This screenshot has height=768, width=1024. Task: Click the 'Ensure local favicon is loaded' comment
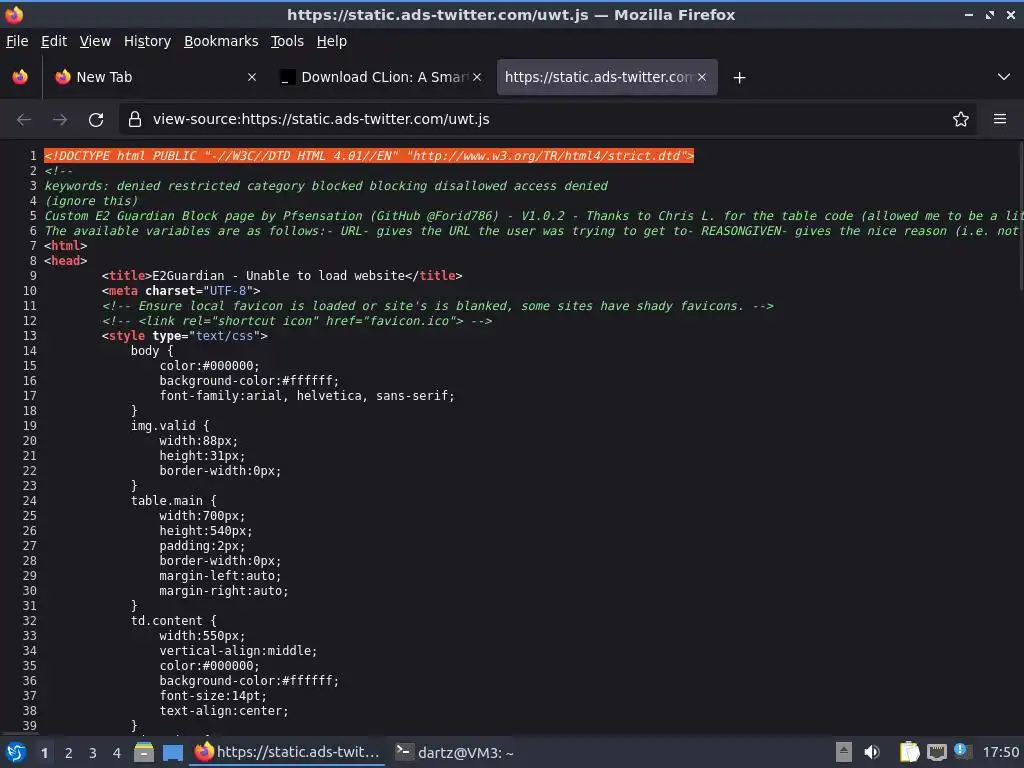[438, 306]
